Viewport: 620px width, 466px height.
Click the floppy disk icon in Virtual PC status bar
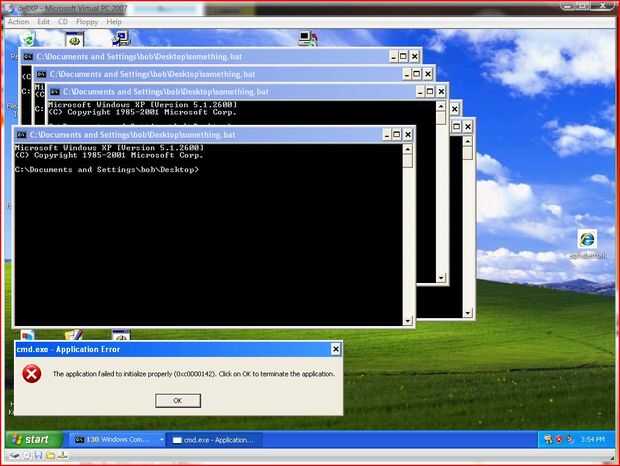pos(38,456)
